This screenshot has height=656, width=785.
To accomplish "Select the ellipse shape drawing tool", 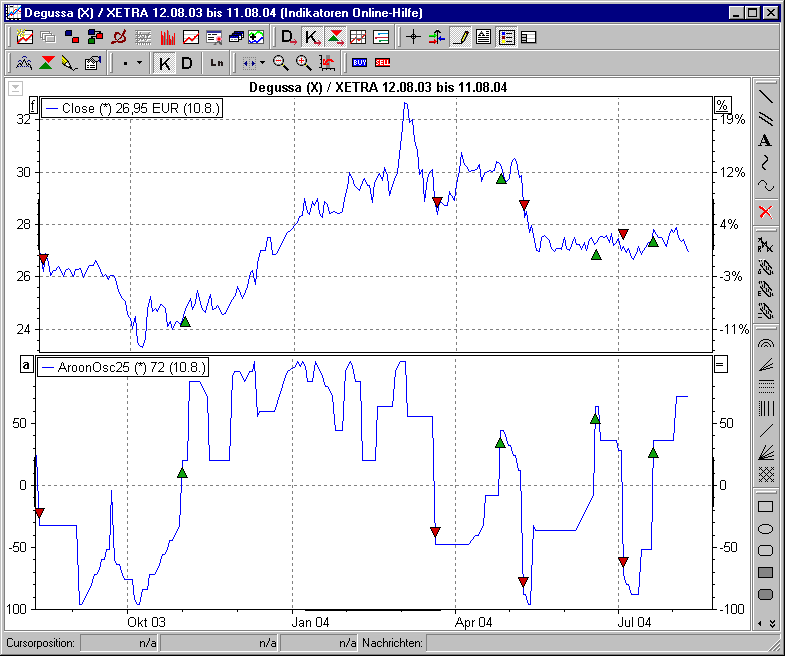I will point(765,529).
